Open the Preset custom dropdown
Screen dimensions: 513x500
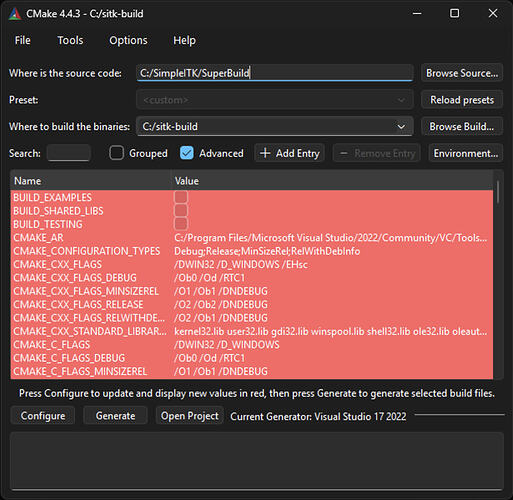pos(275,100)
